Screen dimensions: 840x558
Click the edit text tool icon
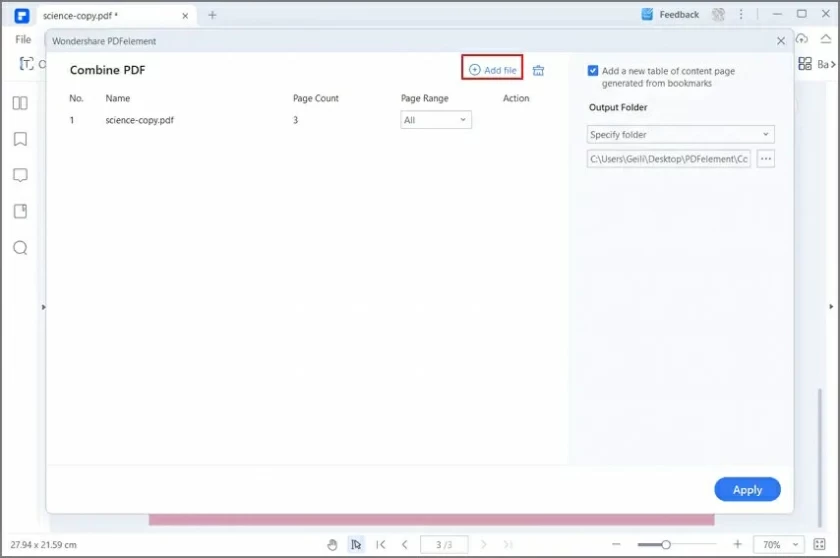click(x=27, y=64)
